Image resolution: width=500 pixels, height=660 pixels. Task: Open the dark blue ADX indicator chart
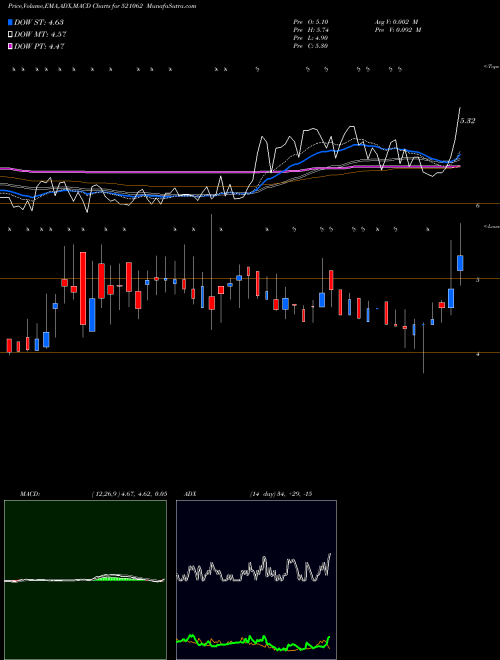[256, 580]
